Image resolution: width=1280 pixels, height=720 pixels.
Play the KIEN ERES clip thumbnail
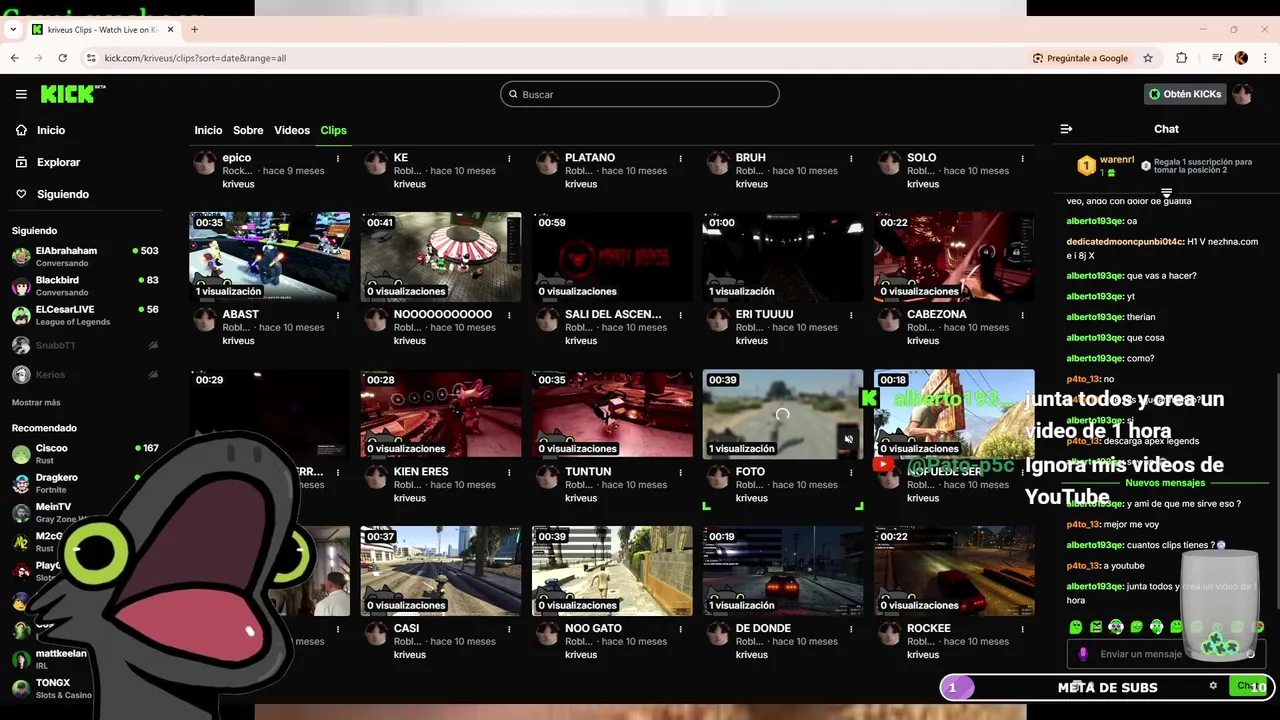click(441, 413)
